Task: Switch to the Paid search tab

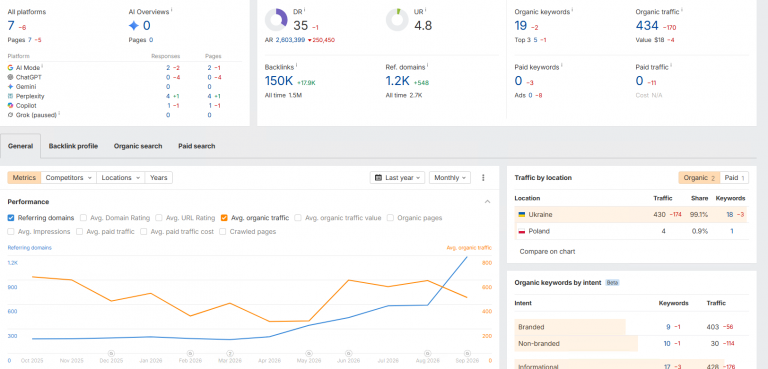Action: point(196,146)
